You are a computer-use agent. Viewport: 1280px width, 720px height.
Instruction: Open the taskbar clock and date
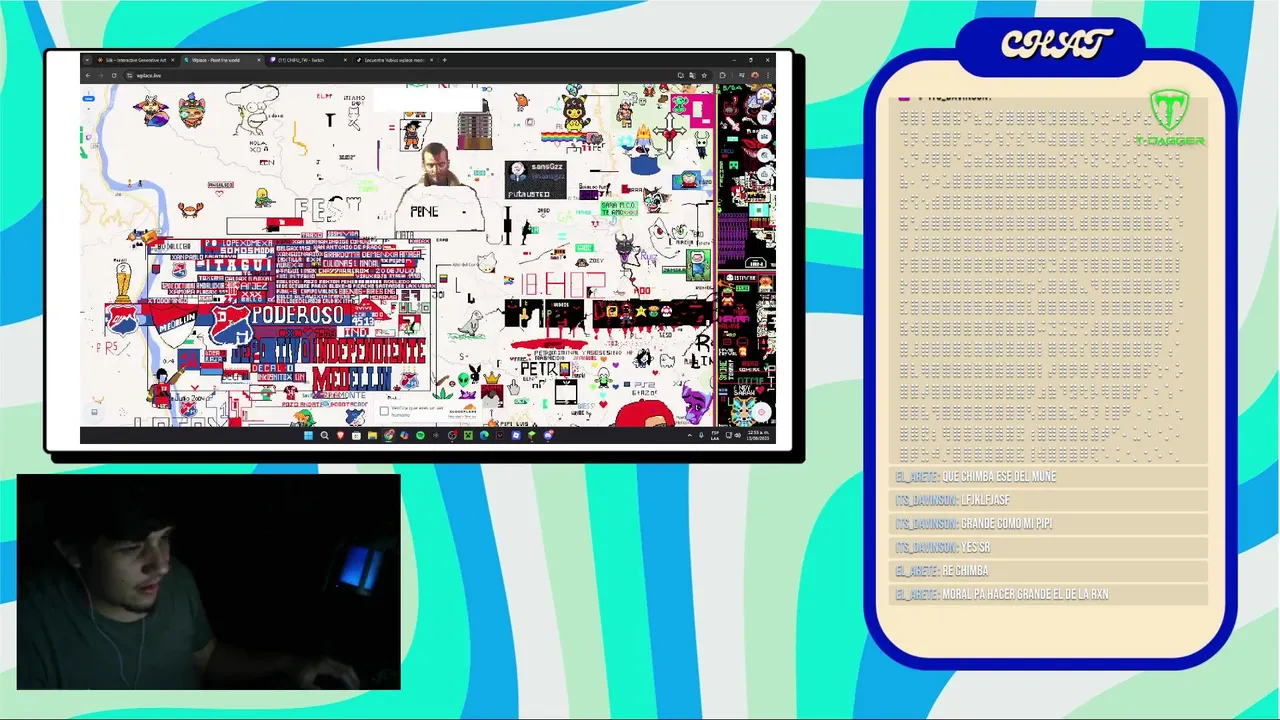tap(757, 436)
